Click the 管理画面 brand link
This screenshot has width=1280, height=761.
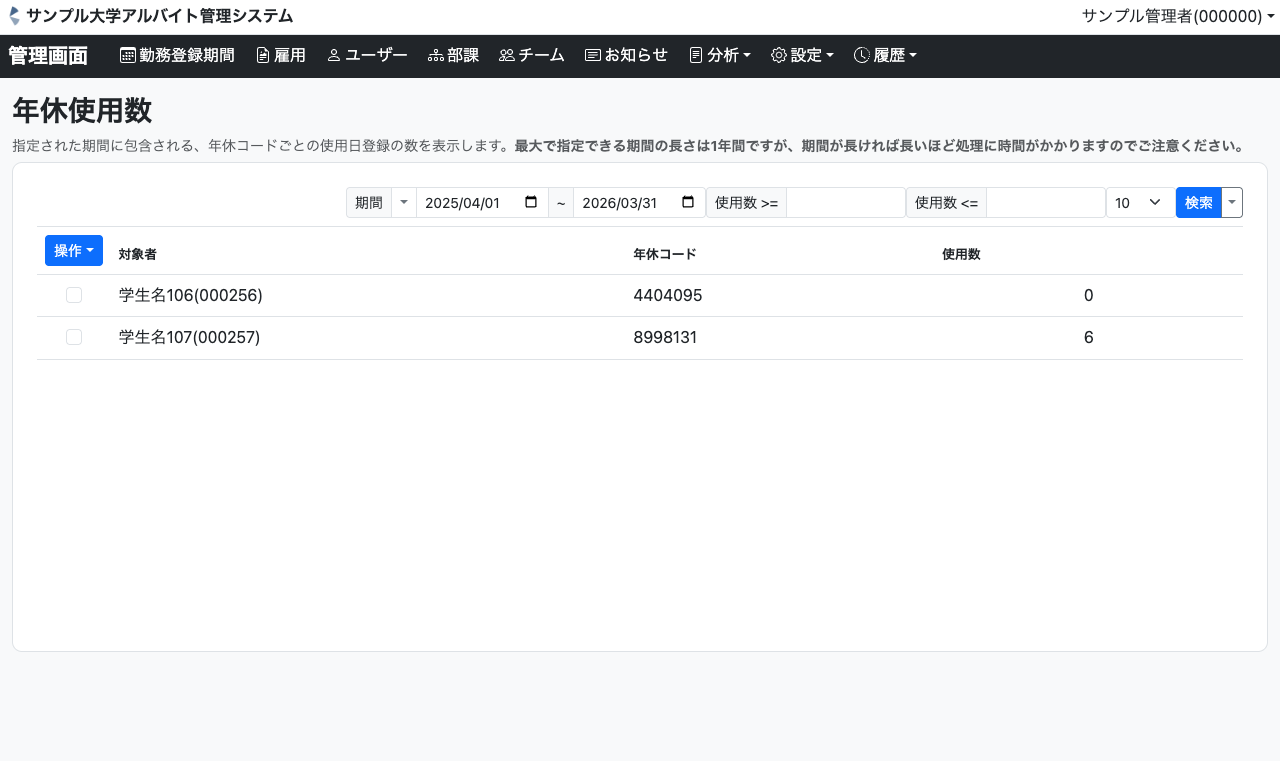48,56
